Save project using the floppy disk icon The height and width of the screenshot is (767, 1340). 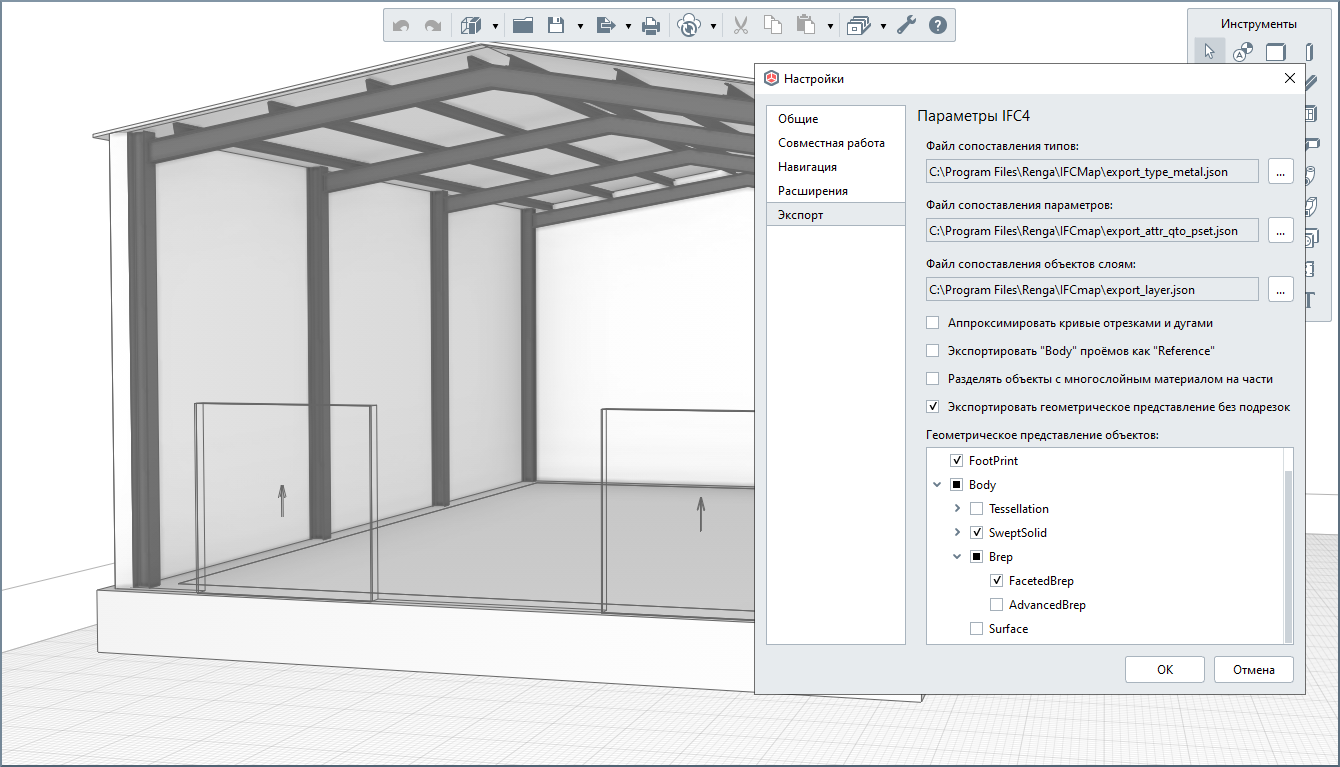click(x=558, y=26)
